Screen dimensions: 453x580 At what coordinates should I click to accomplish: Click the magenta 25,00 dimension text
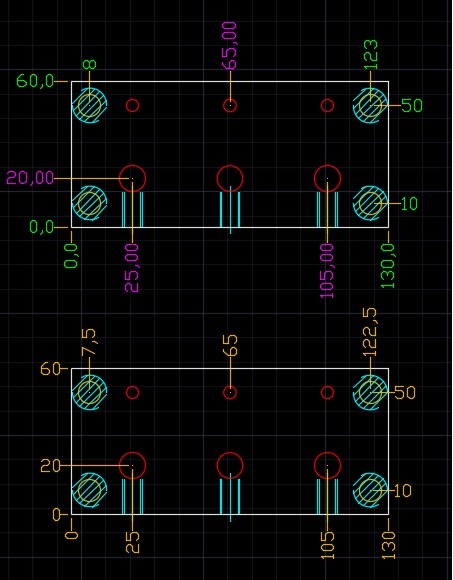[132, 268]
